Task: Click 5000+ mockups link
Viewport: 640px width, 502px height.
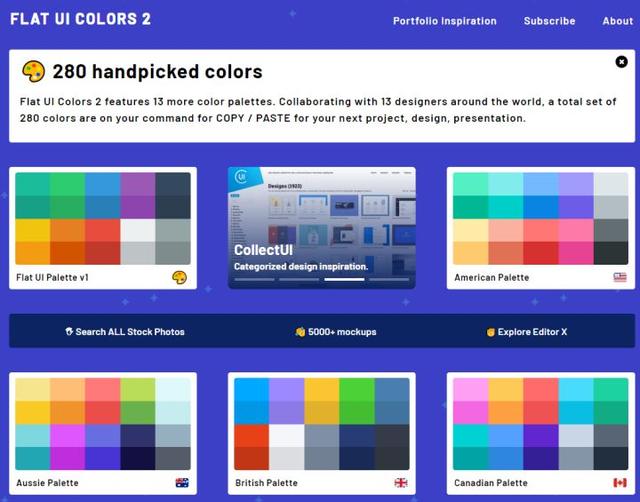Action: pyautogui.click(x=336, y=332)
